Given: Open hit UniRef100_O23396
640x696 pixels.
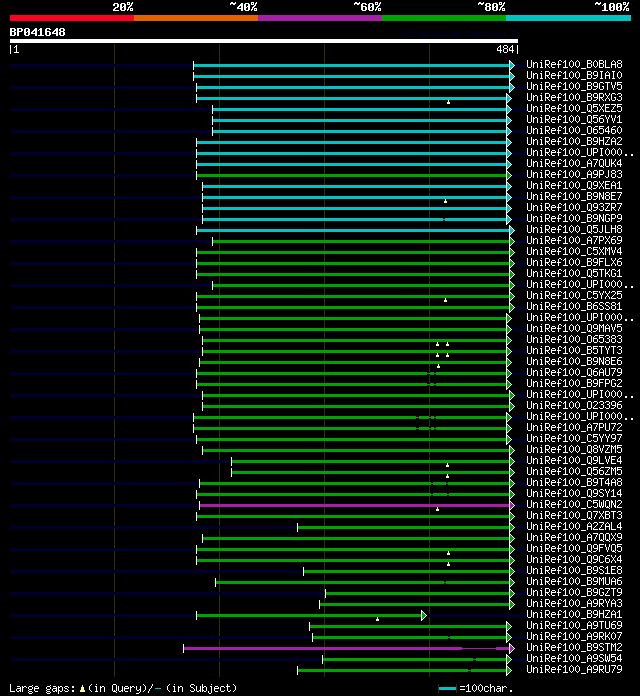Looking at the screenshot, I should [574, 405].
